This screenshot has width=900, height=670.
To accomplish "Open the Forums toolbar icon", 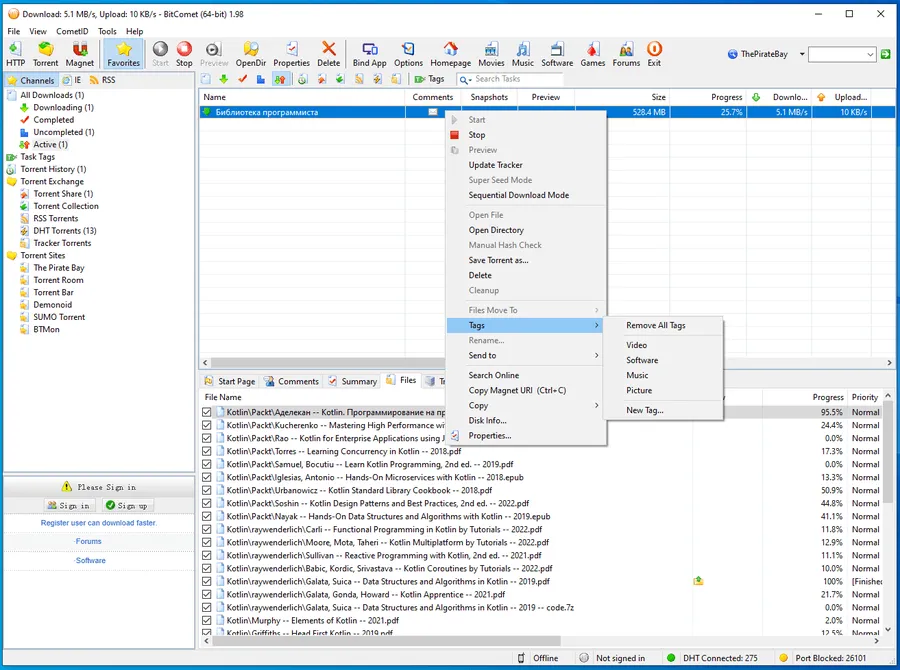I will pyautogui.click(x=626, y=54).
